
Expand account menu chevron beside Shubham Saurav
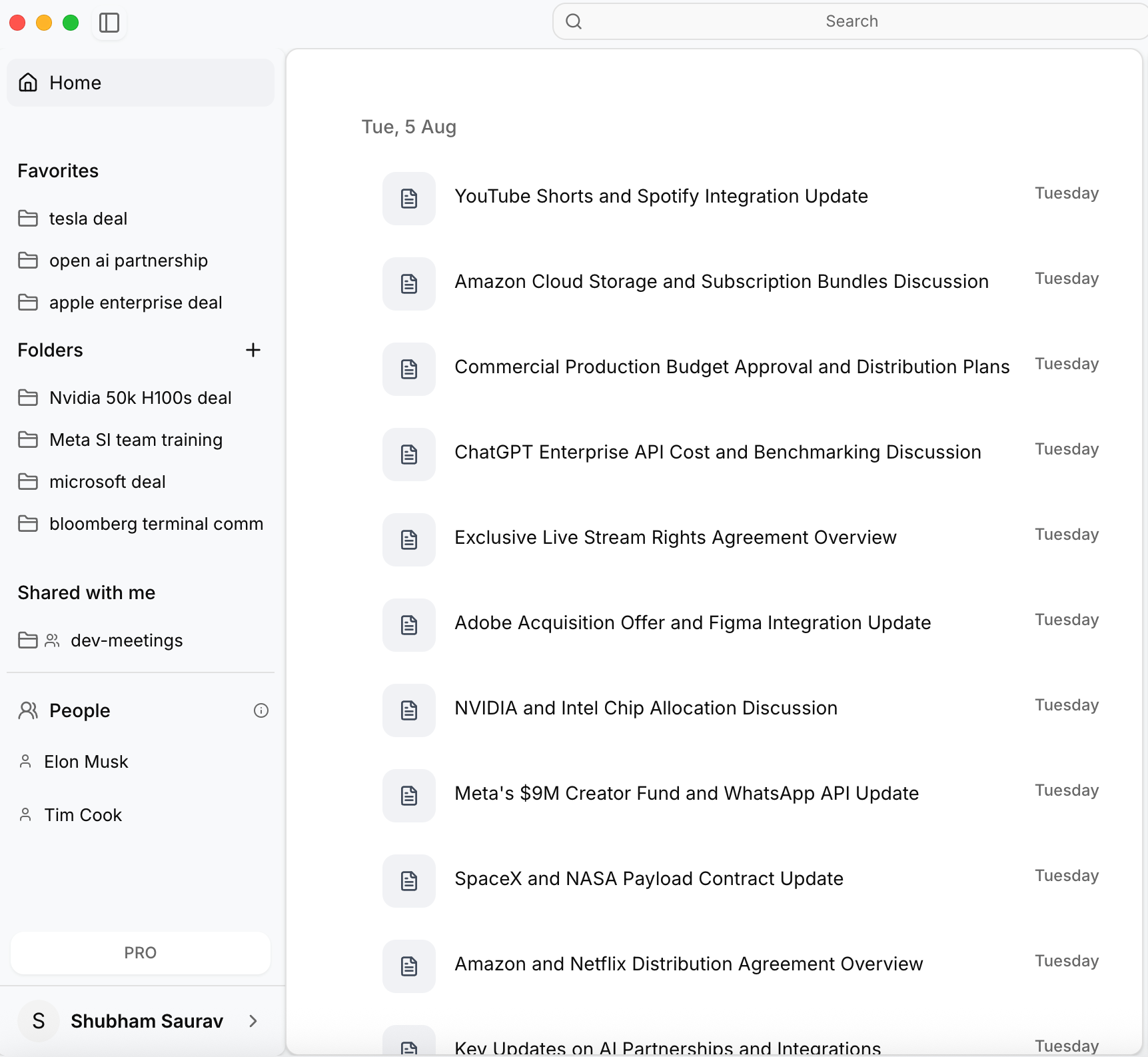pos(253,1021)
